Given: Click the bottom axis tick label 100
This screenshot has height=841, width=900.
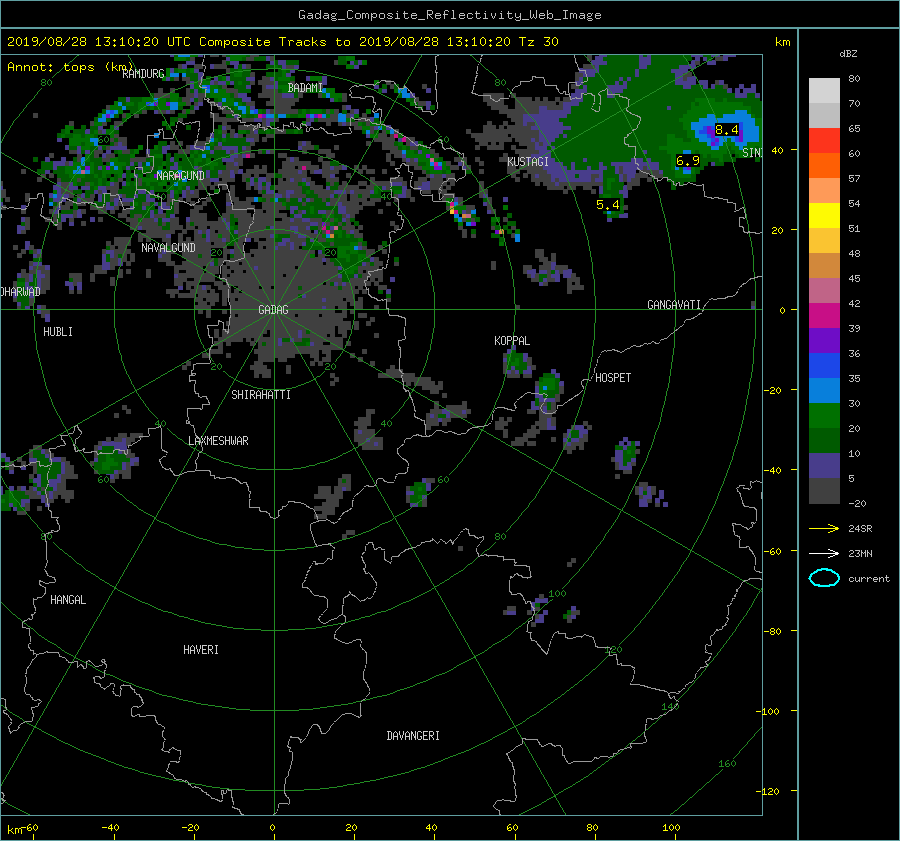Looking at the screenshot, I should click(x=671, y=828).
